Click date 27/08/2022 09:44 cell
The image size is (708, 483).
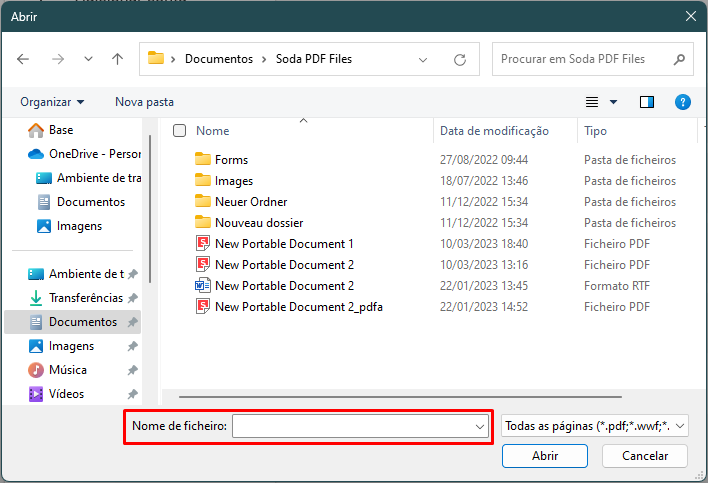click(484, 160)
